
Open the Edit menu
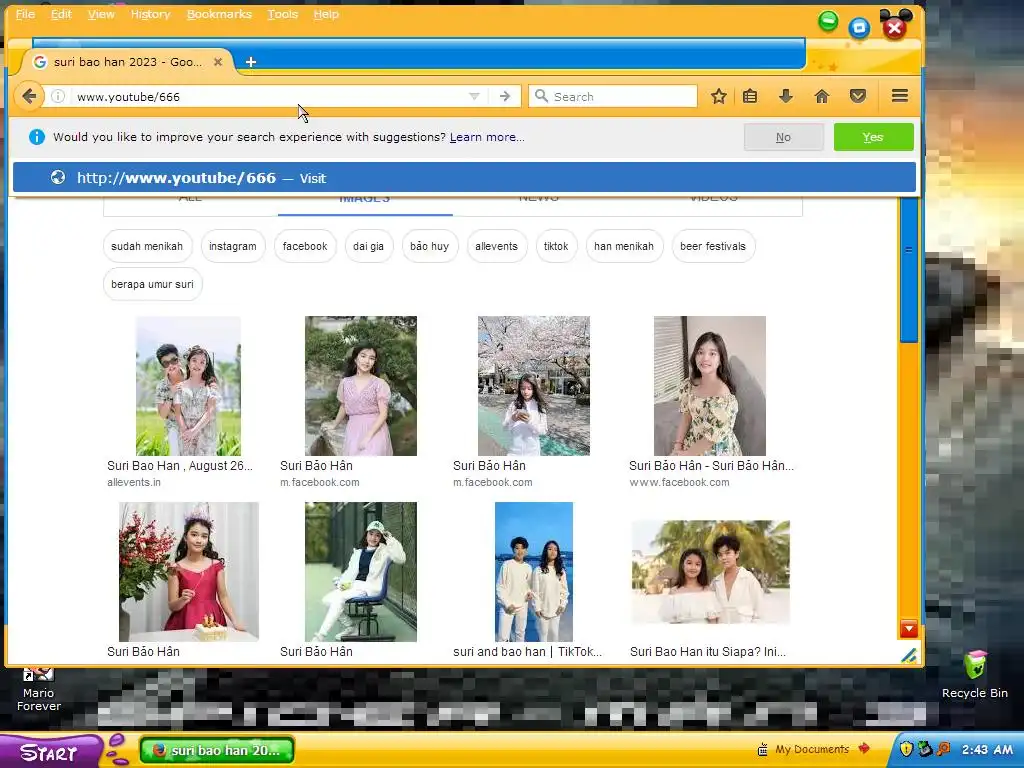pos(61,14)
